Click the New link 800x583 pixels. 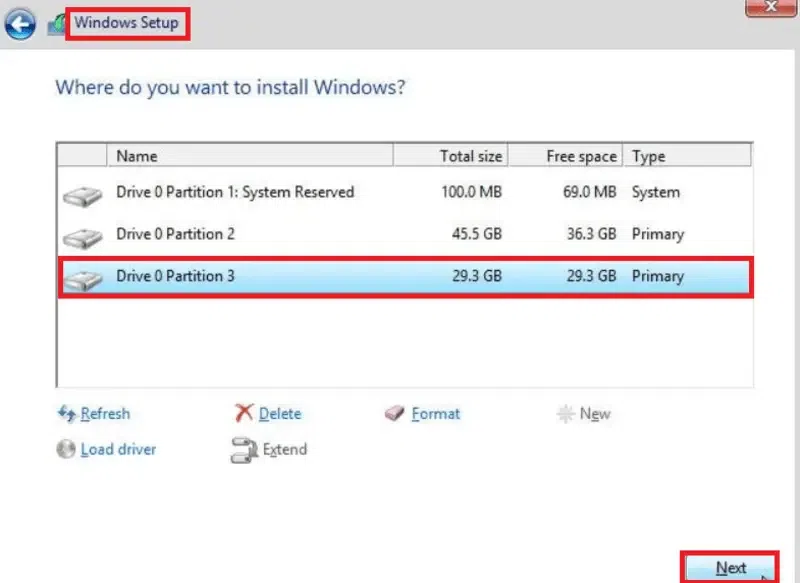coord(595,414)
